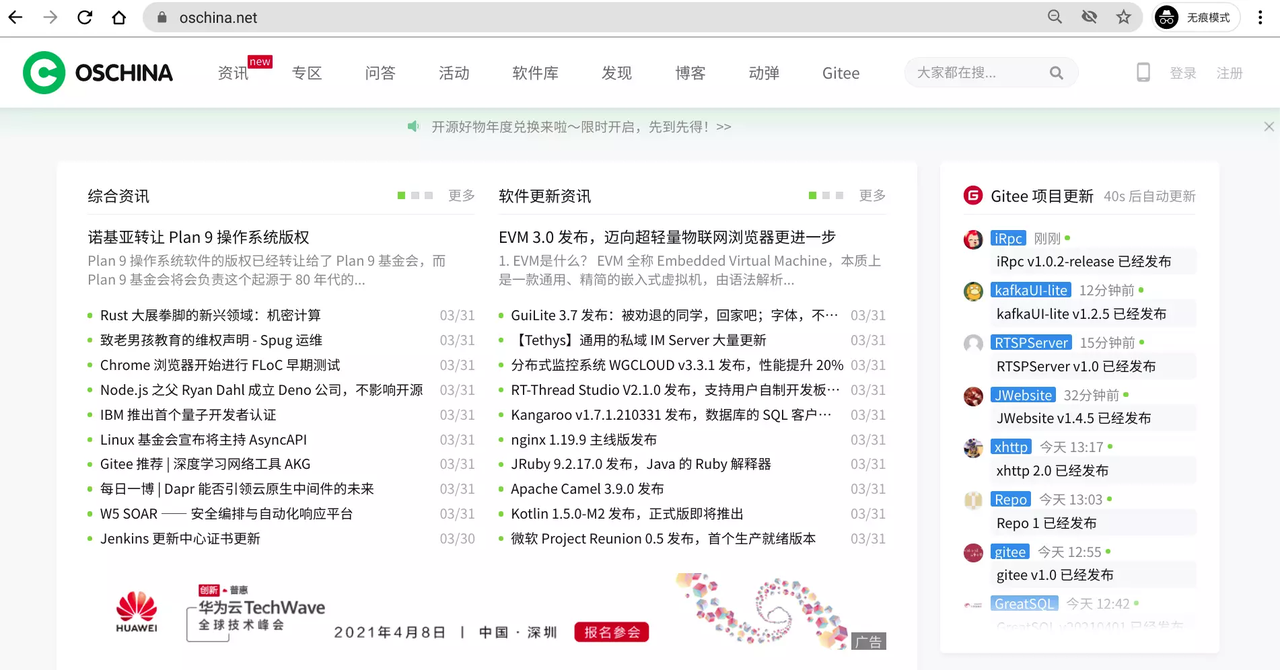Open article Jenkins 更新中心证书更新
Screen dimensions: 1280x670
tap(180, 538)
